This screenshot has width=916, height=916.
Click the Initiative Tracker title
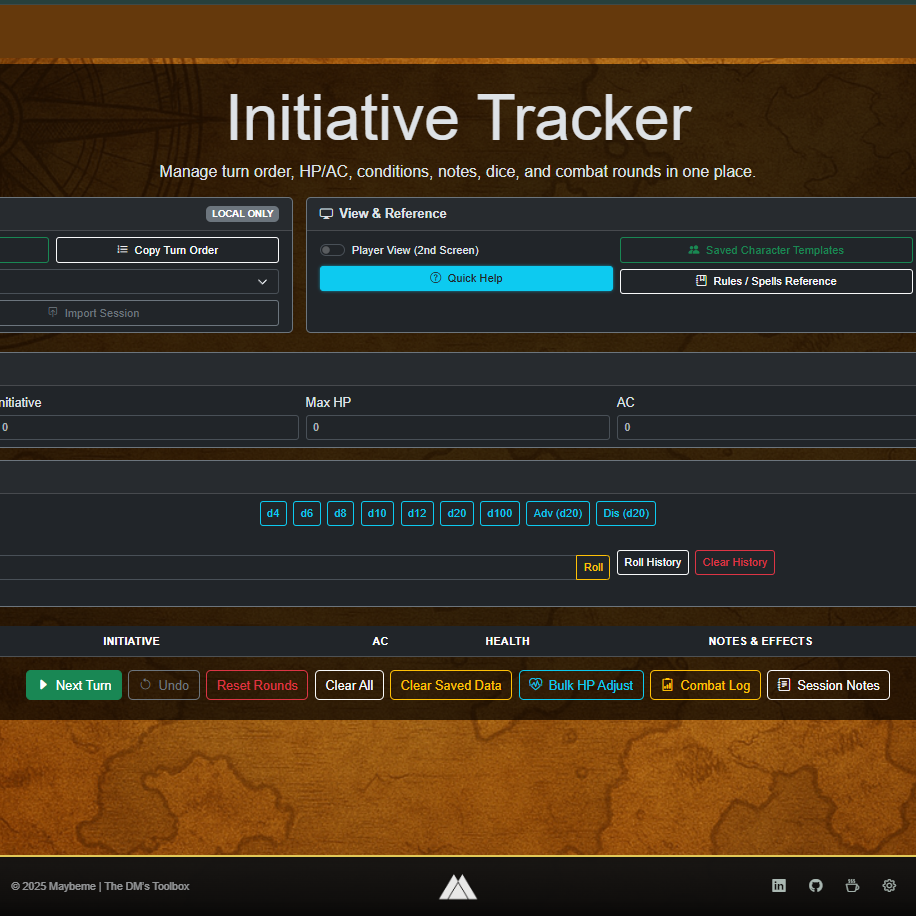pos(459,119)
